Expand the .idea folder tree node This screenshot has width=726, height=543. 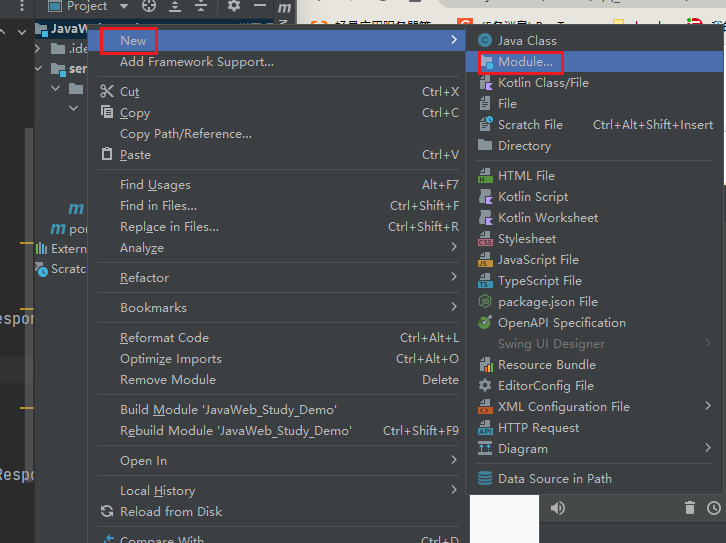38,48
